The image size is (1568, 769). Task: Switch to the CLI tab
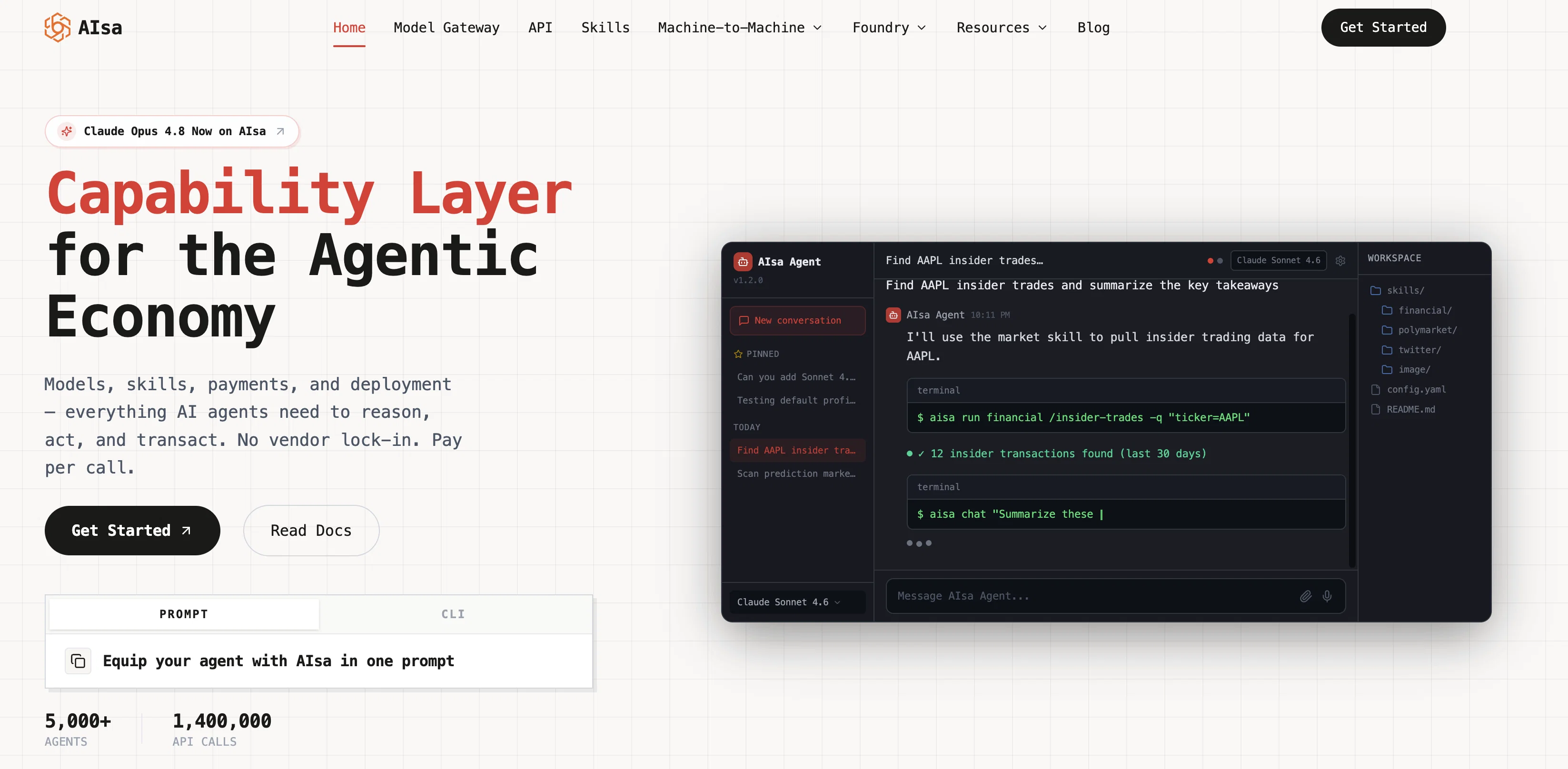(454, 614)
